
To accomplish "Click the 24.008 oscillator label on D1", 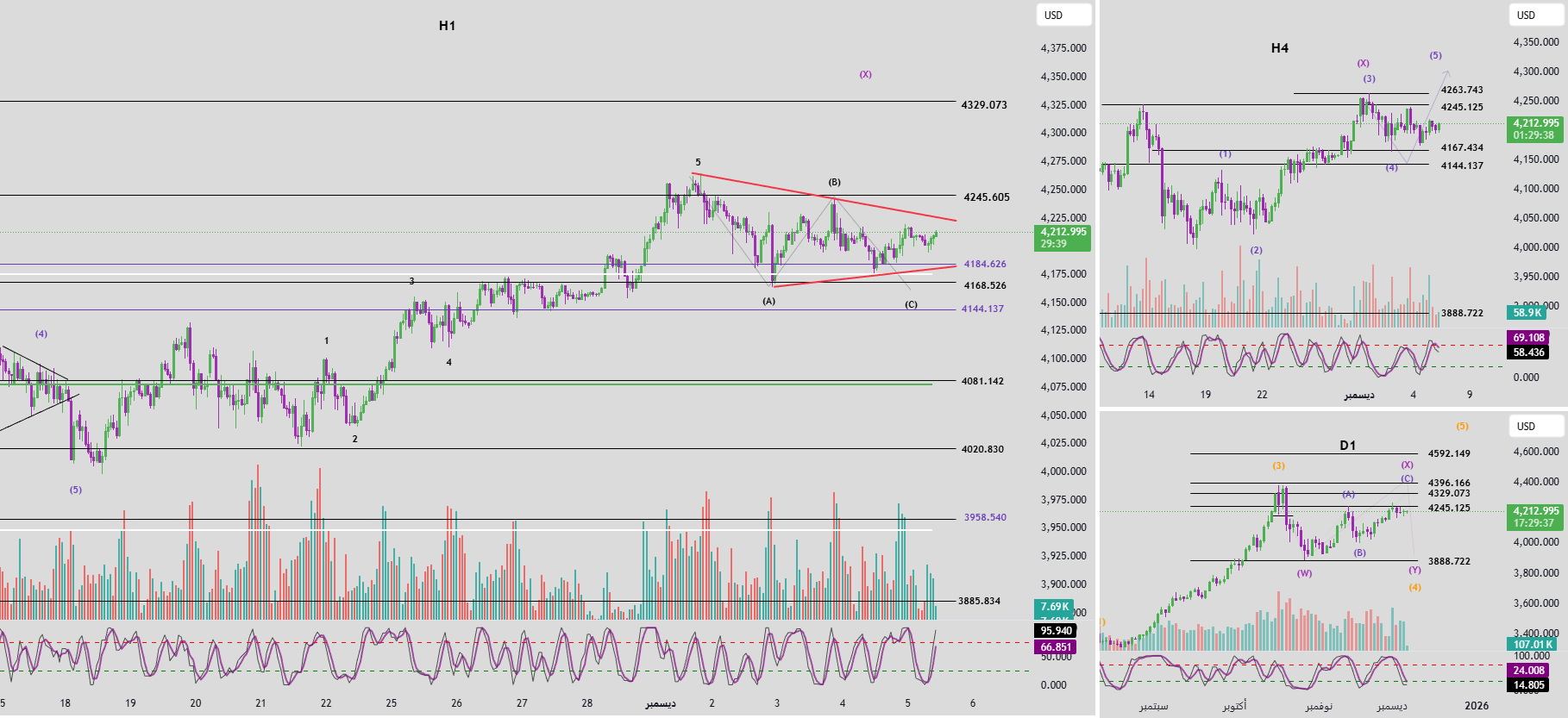I will point(1528,671).
